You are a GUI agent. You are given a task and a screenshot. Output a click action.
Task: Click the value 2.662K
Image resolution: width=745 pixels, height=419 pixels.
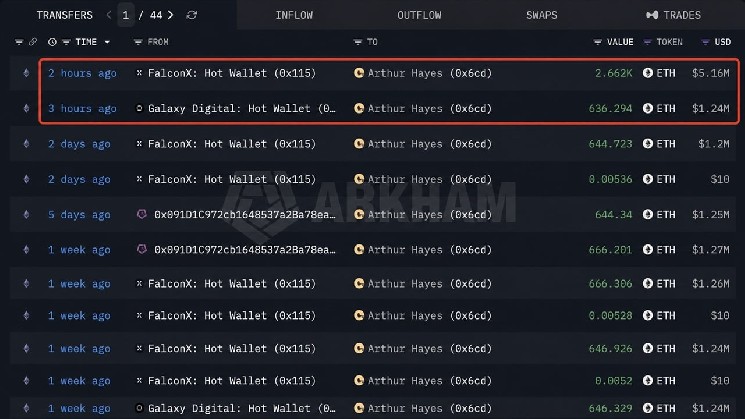[x=613, y=73]
